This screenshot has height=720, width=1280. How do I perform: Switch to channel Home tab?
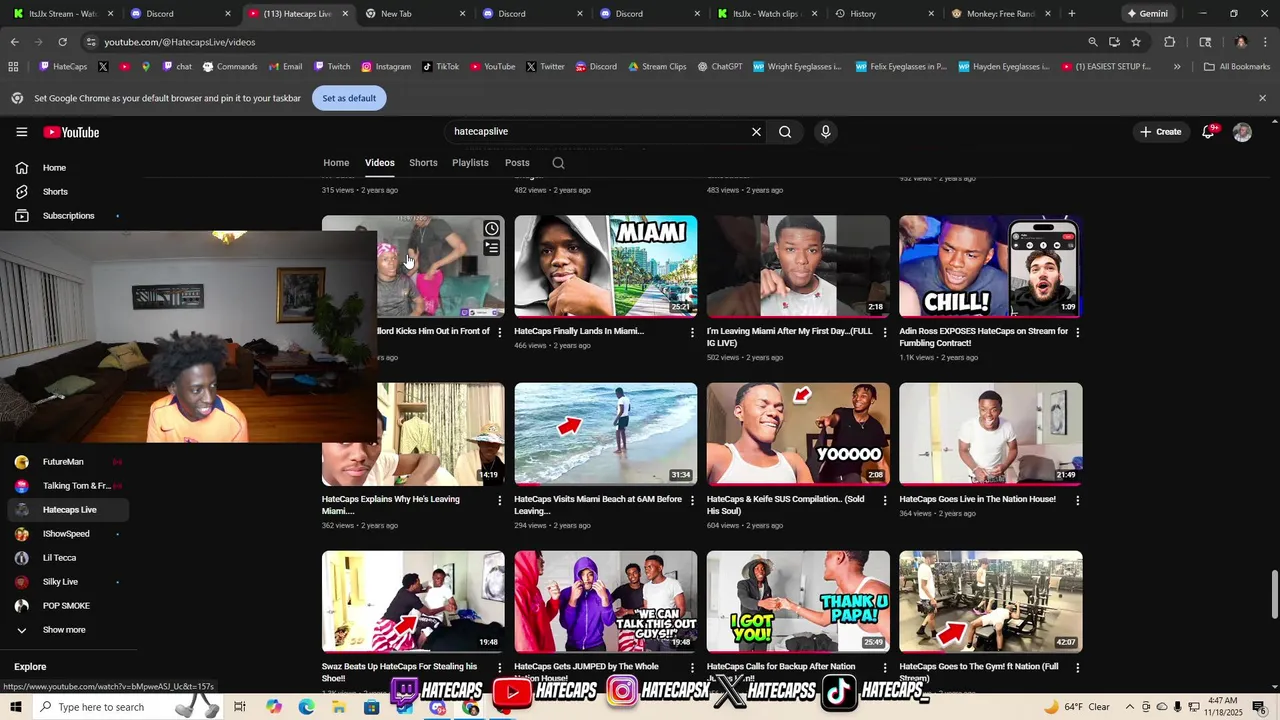(x=336, y=163)
